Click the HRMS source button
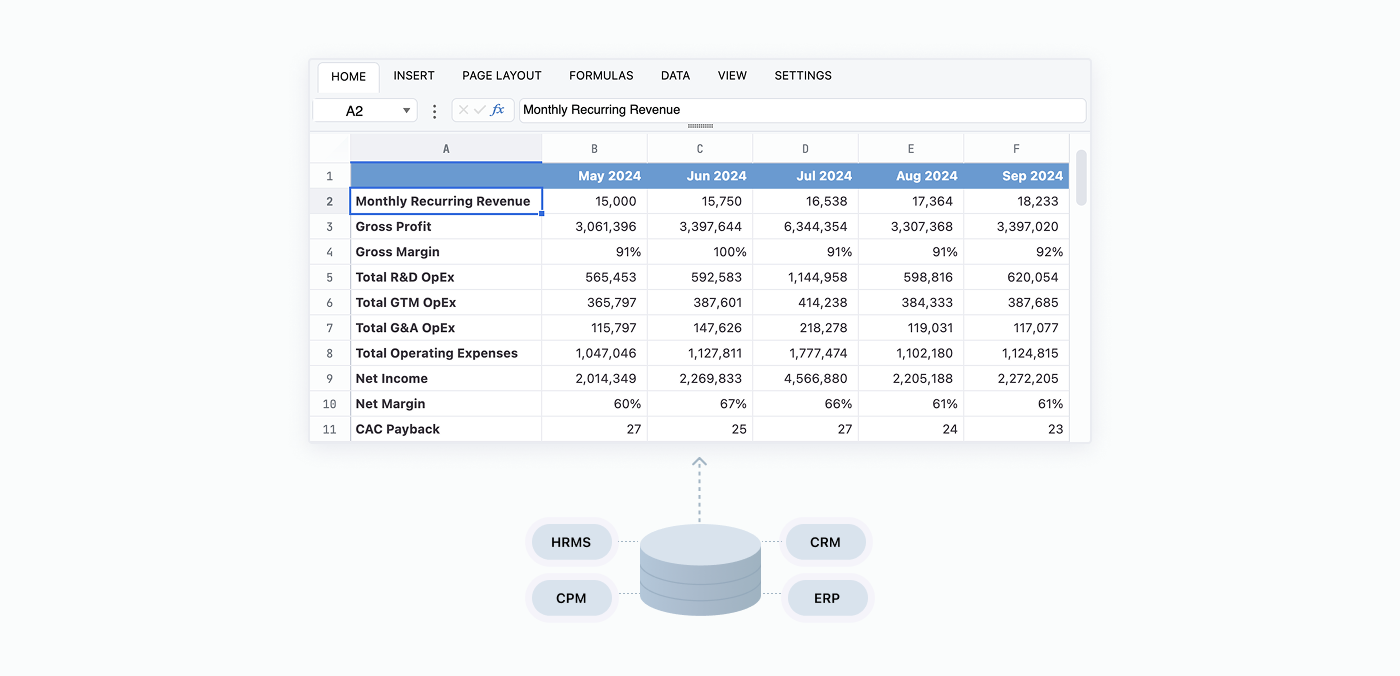 click(x=571, y=542)
